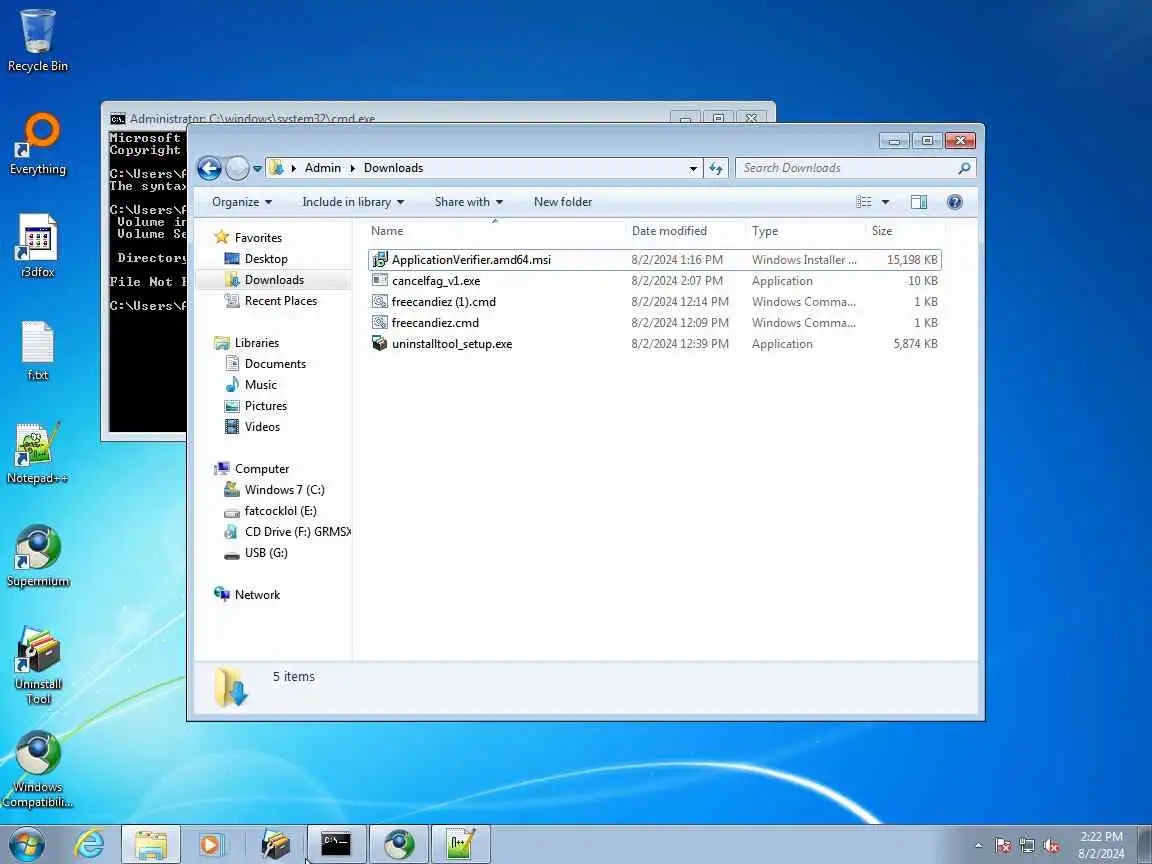1152x864 pixels.
Task: Open the Notepad++ desktop shortcut
Action: point(37,453)
